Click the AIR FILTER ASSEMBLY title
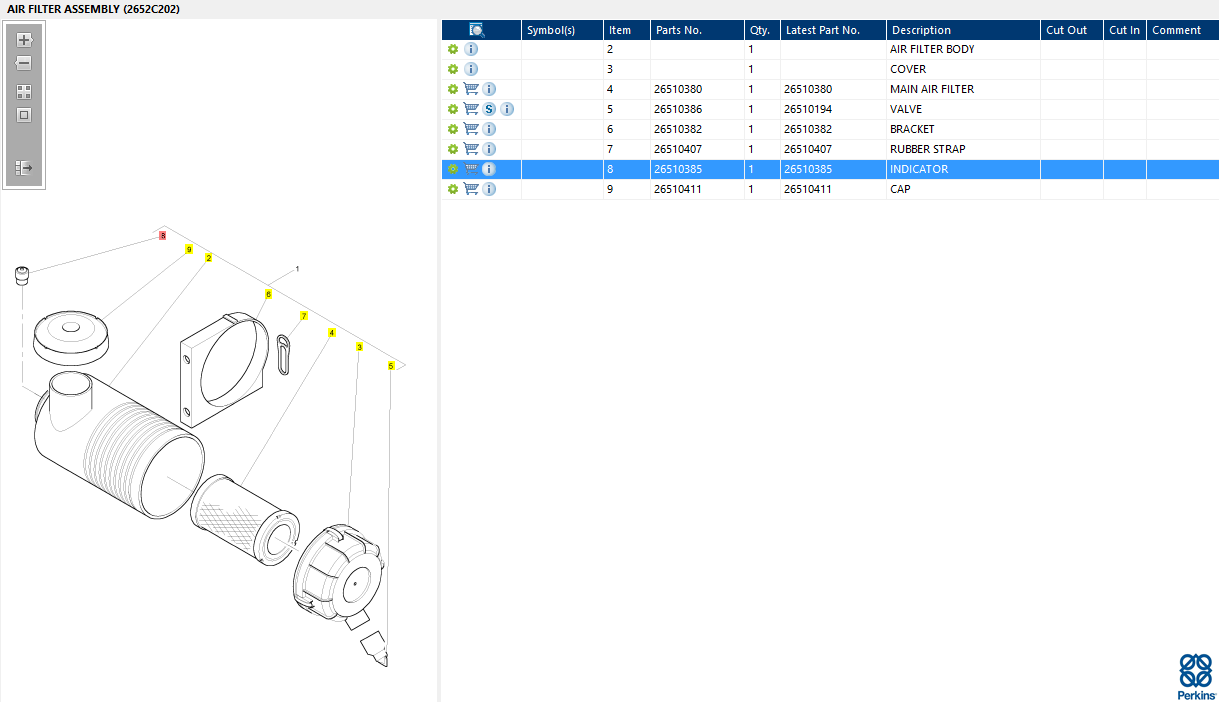1219x702 pixels. click(x=94, y=9)
